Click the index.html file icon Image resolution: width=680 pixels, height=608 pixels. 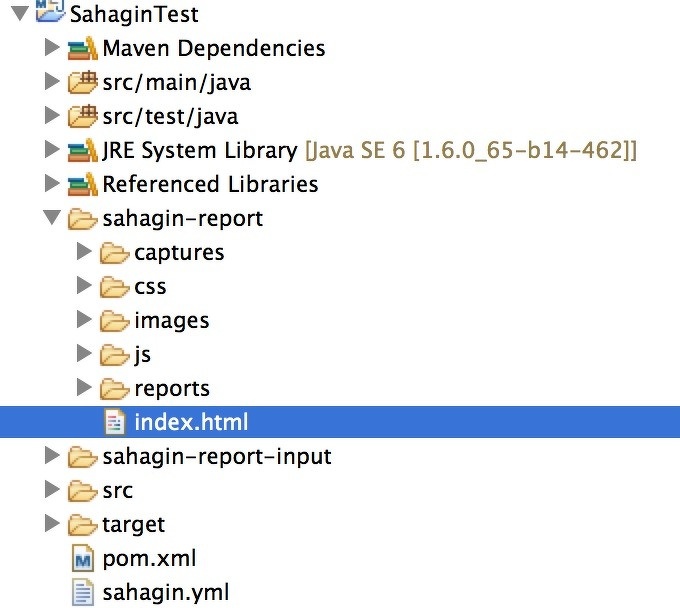tap(115, 422)
